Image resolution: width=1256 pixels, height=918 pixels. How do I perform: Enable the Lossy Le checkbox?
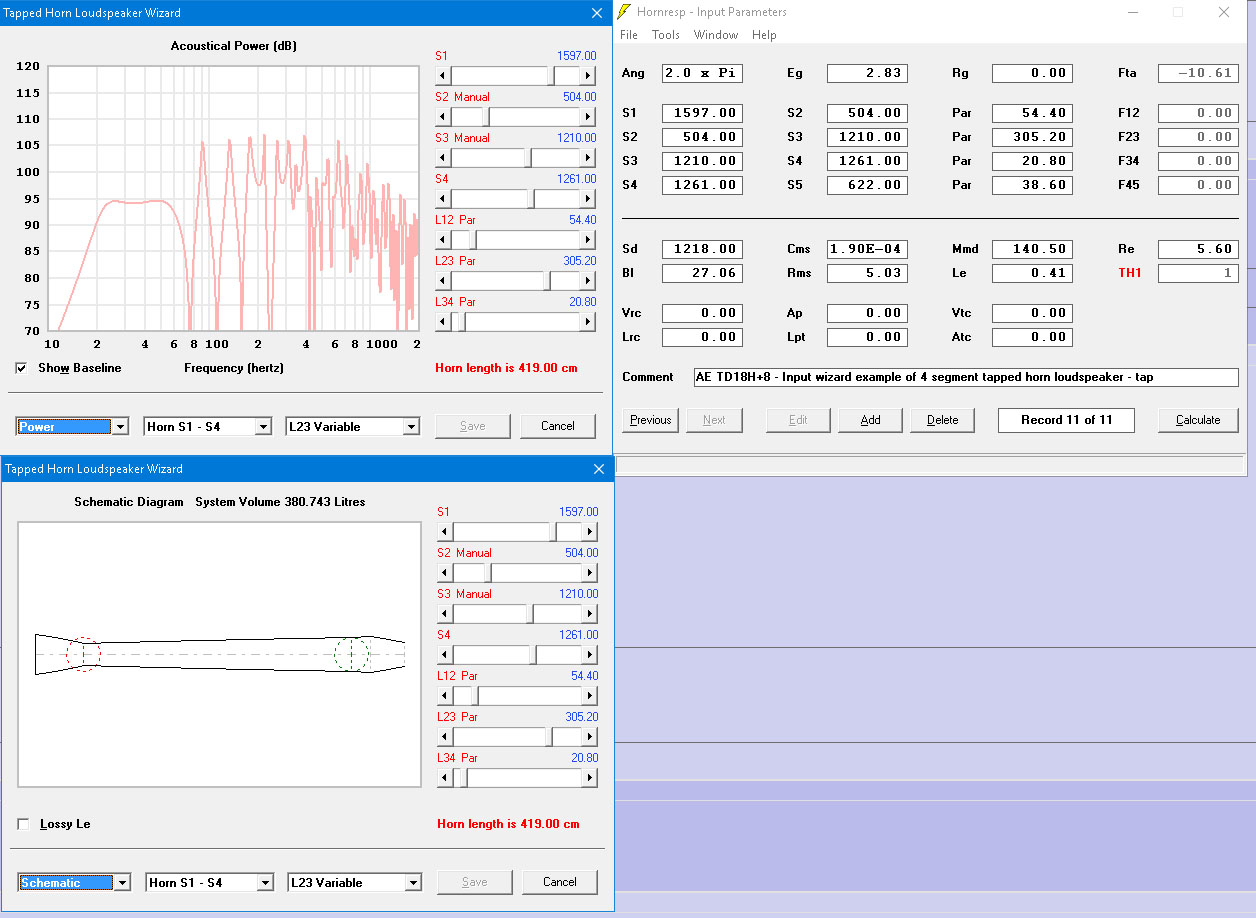23,824
